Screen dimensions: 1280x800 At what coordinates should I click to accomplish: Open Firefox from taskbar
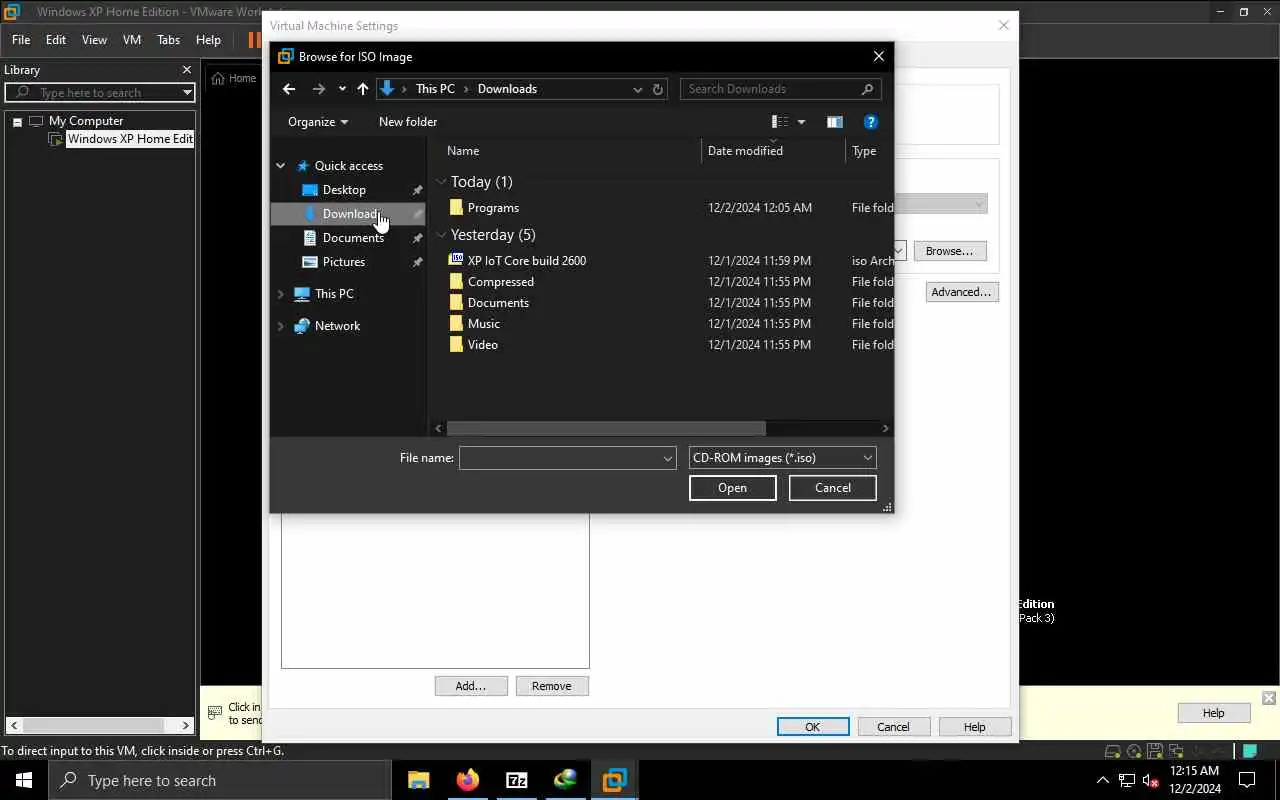click(x=467, y=780)
